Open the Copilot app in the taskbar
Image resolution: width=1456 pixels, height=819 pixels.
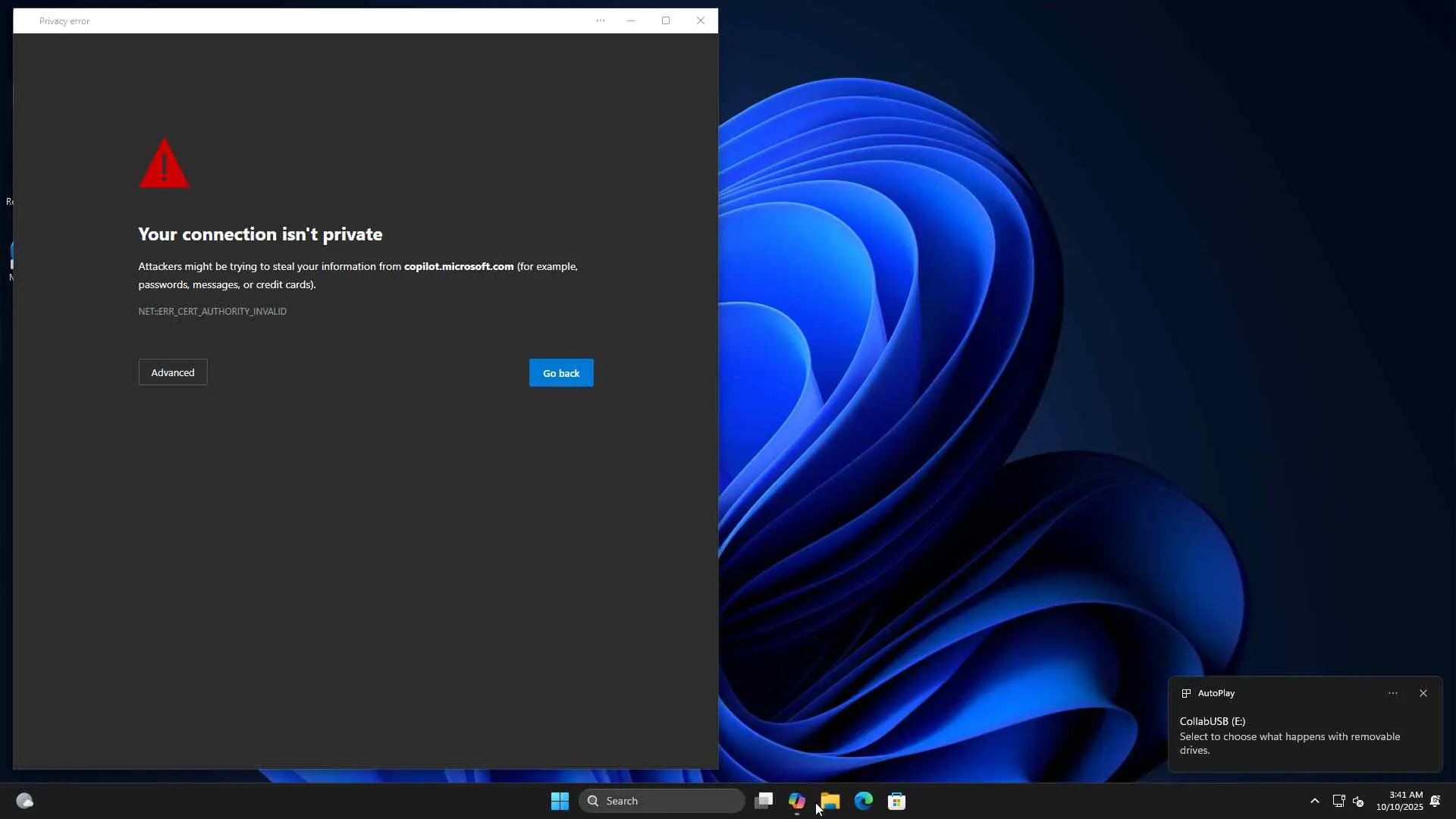point(796,801)
